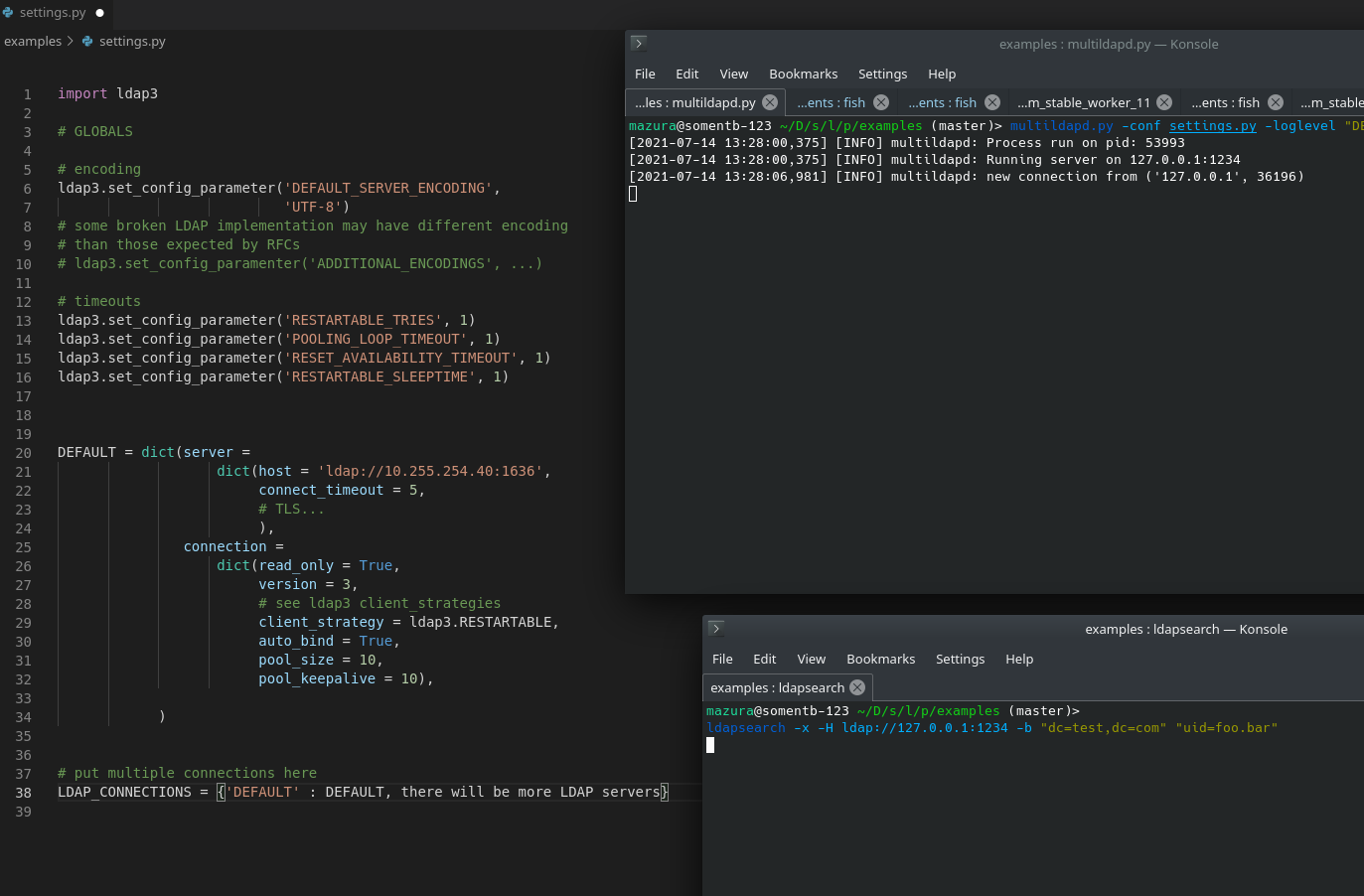Screen dimensions: 1364x896
Task: Open Settings menu in ldapsearch Konsole window
Action: pos(960,659)
